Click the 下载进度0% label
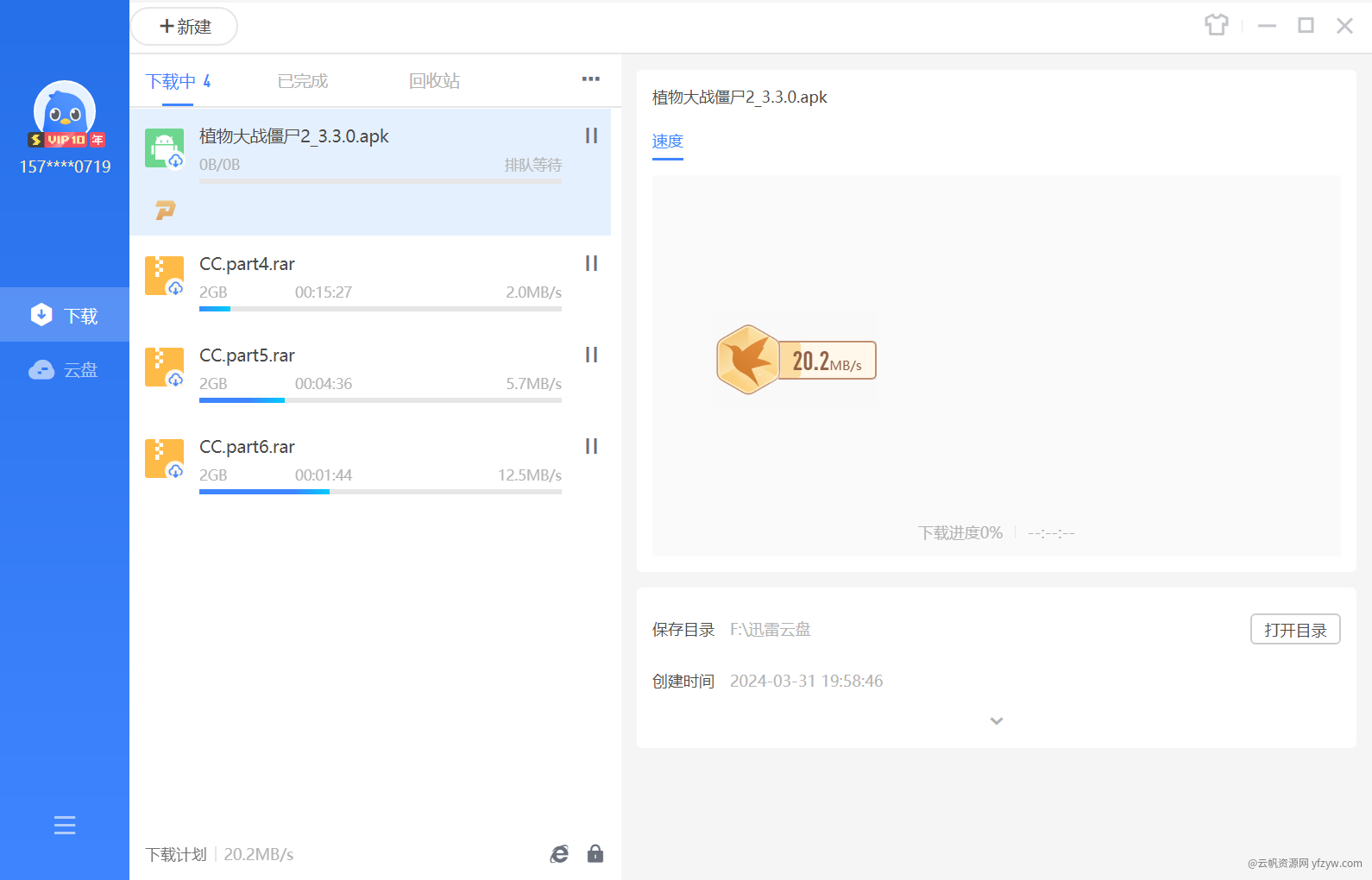Image resolution: width=1372 pixels, height=880 pixels. coord(960,533)
